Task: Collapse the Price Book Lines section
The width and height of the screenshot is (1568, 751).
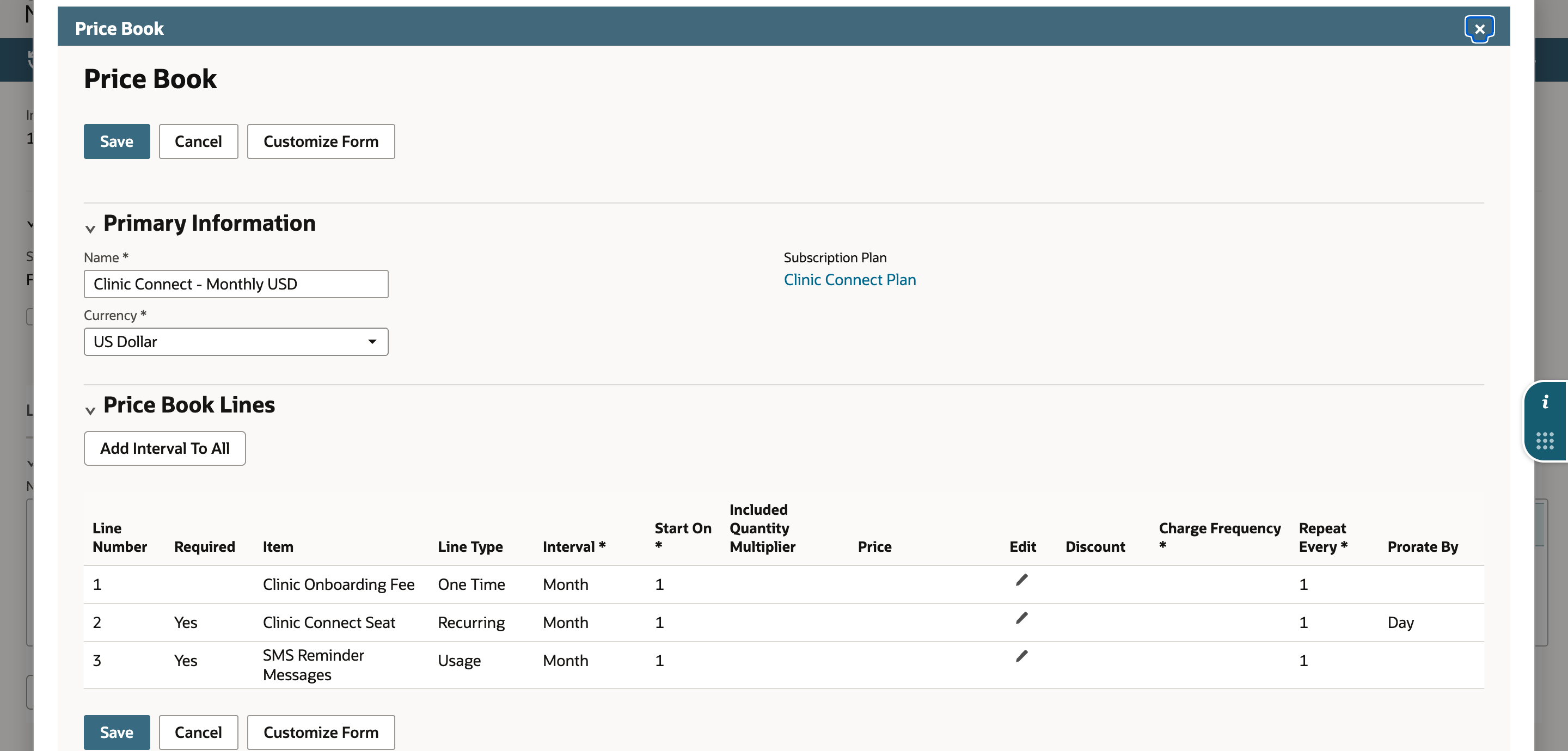Action: [x=90, y=411]
